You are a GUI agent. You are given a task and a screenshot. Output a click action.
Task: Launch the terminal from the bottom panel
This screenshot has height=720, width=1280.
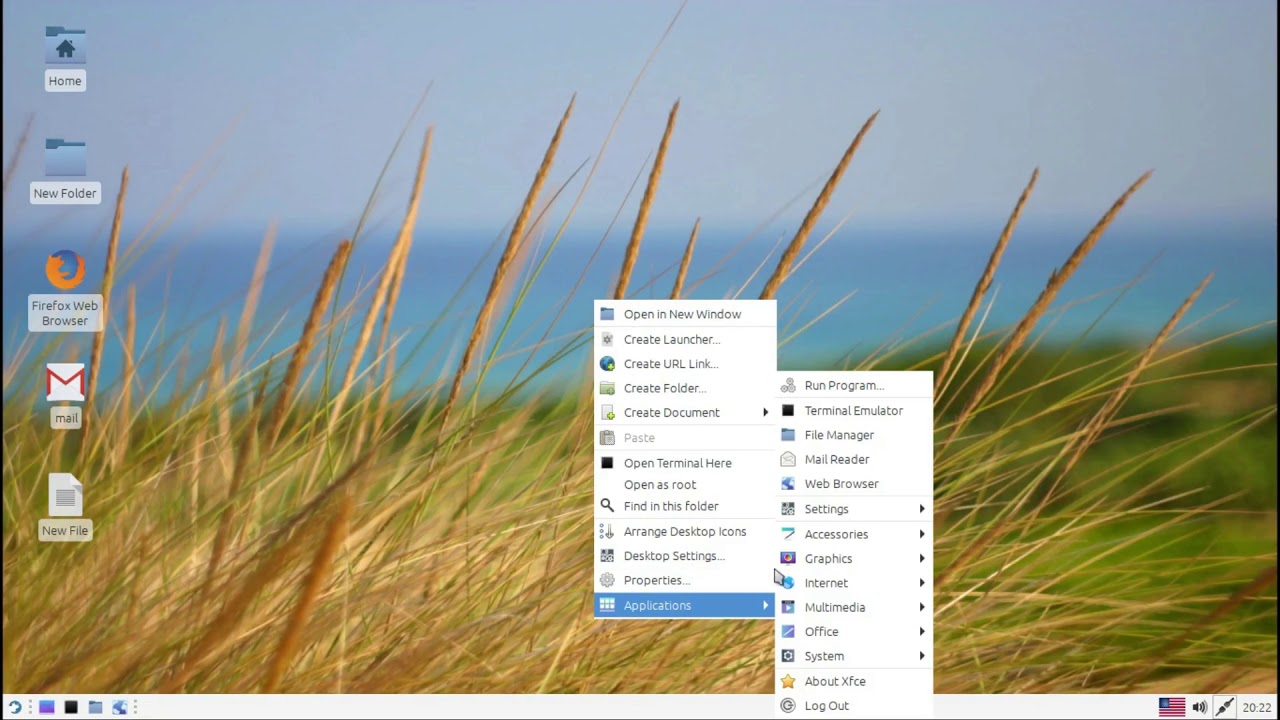71,707
